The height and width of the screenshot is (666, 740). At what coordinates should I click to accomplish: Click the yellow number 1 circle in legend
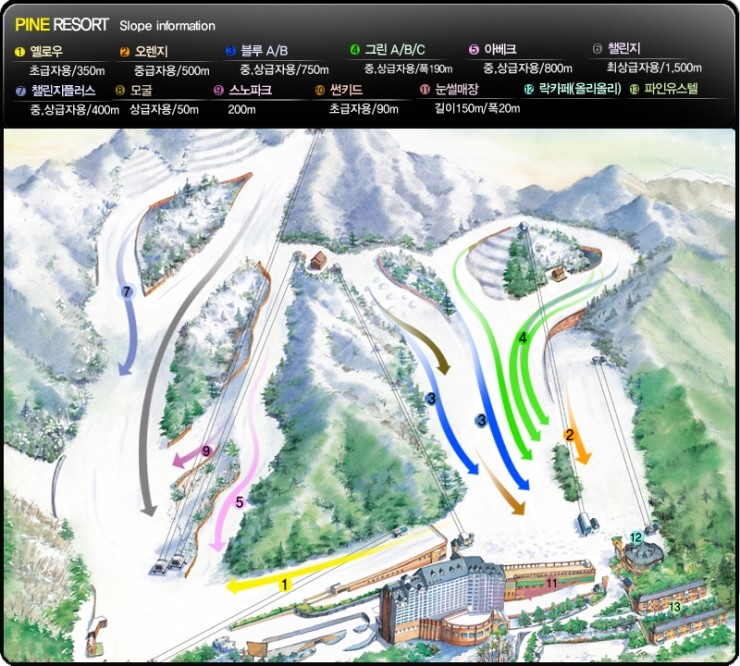[20, 52]
